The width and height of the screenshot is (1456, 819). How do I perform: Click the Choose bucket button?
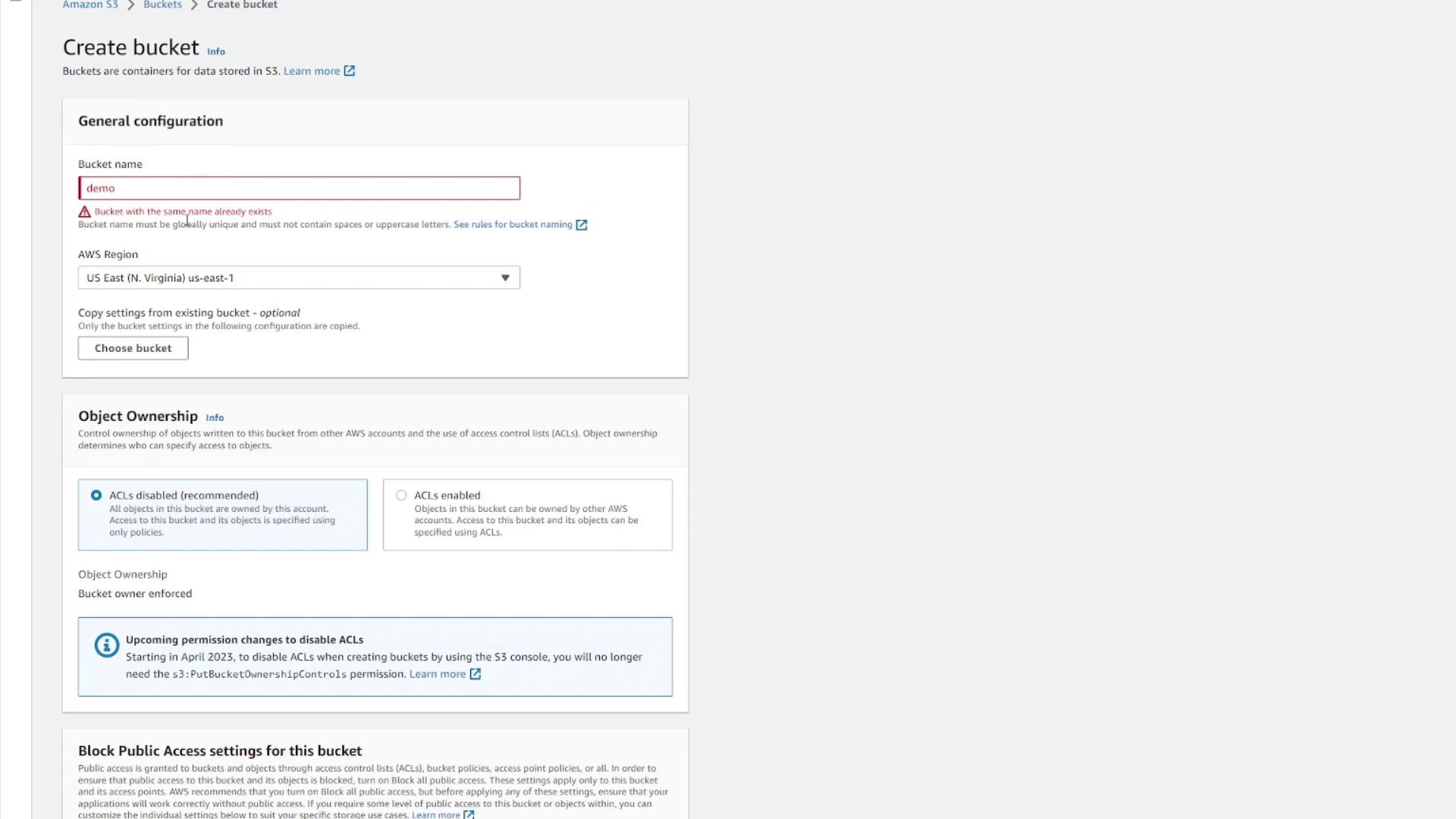(133, 348)
